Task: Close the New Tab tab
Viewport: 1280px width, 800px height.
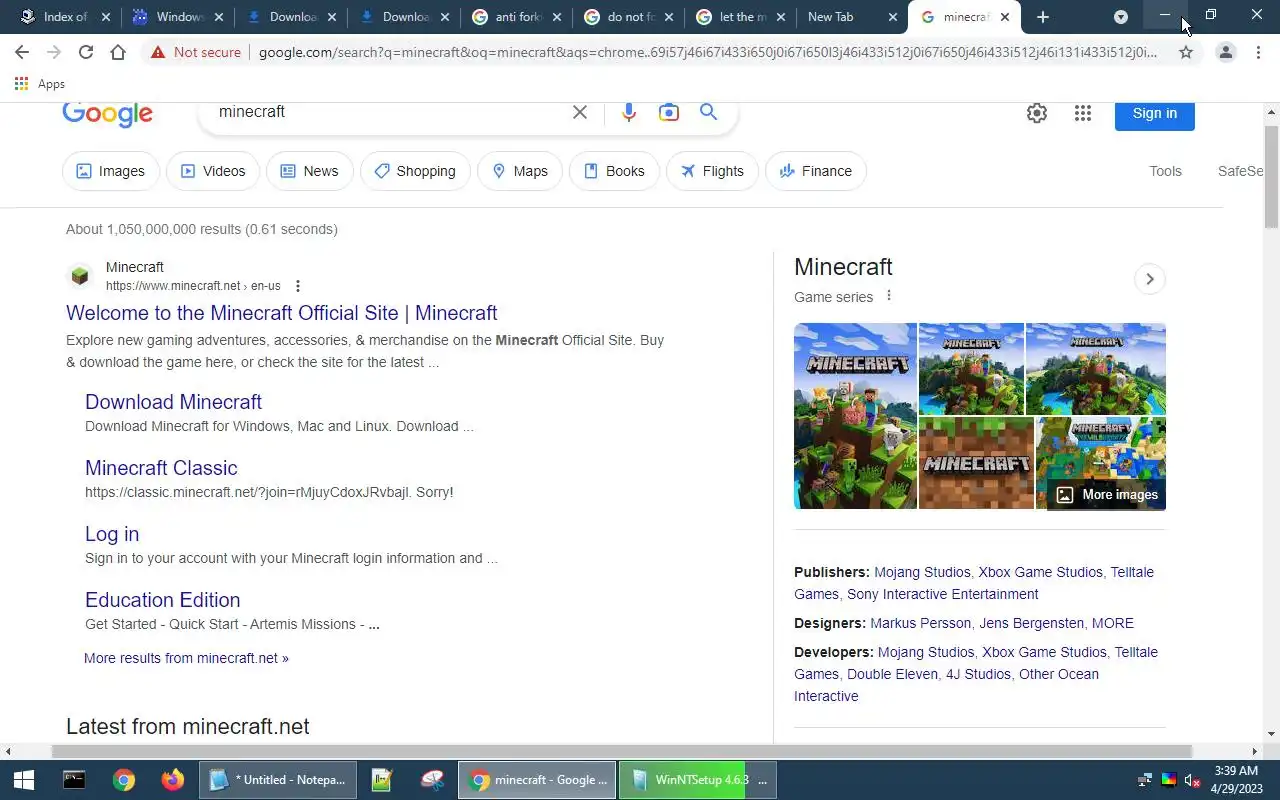Action: click(x=893, y=17)
